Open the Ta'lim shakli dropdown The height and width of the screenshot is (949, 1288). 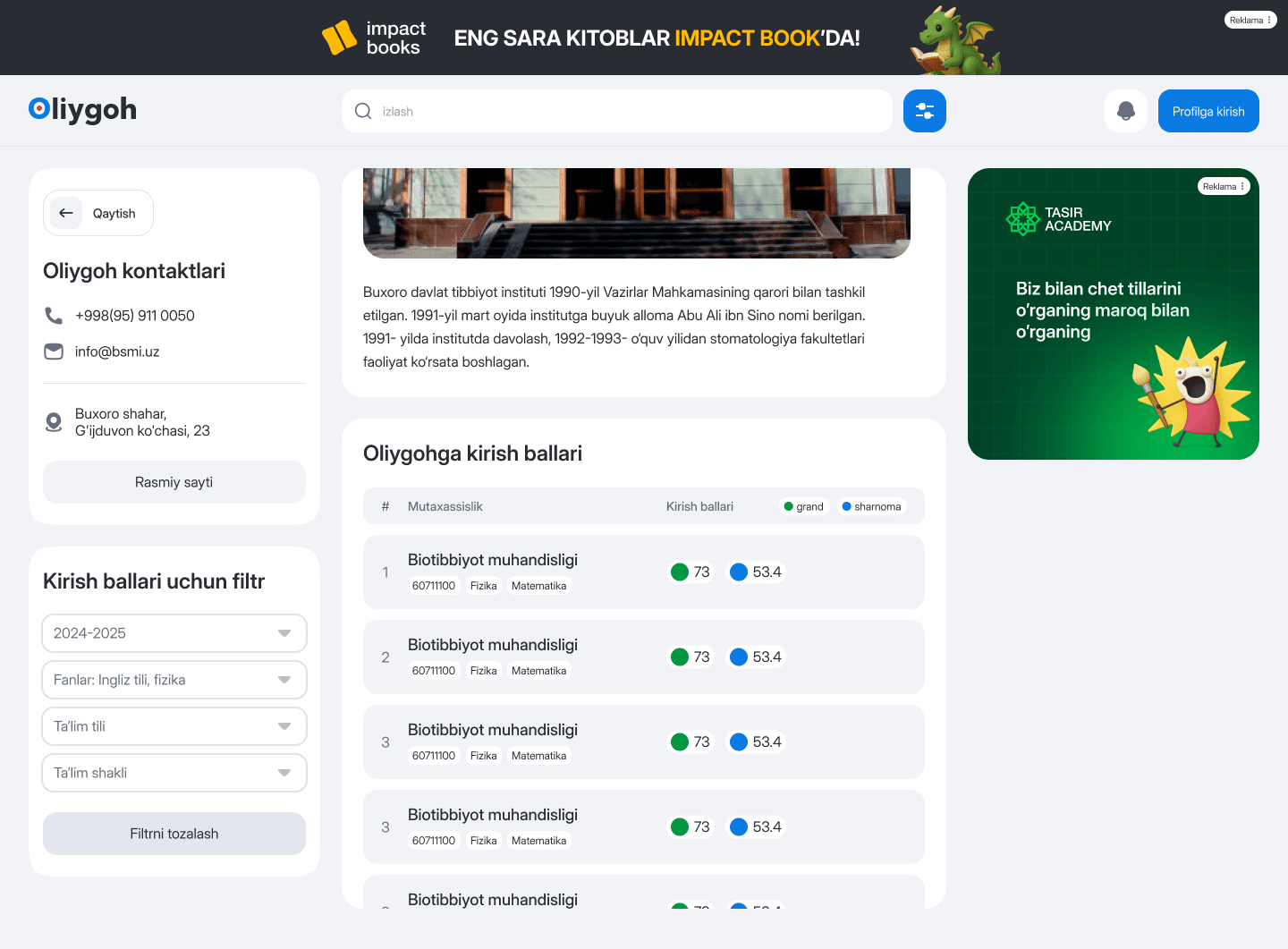(174, 773)
